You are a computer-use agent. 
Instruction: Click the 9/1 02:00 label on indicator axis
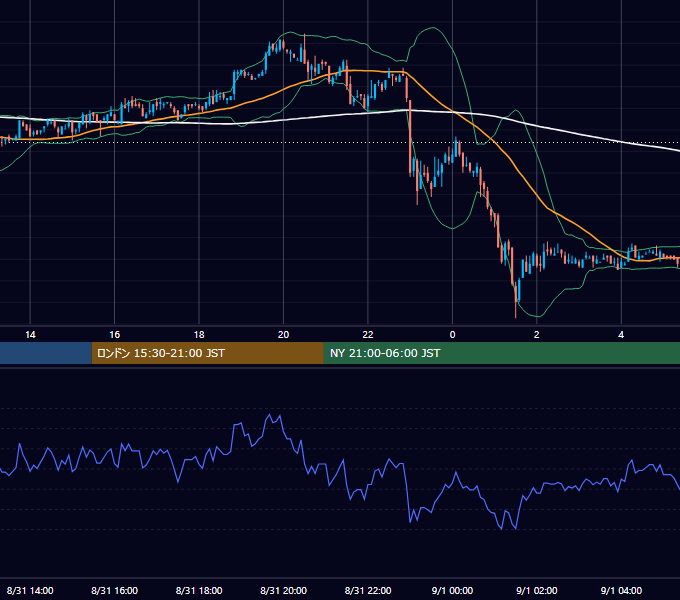pos(536,590)
